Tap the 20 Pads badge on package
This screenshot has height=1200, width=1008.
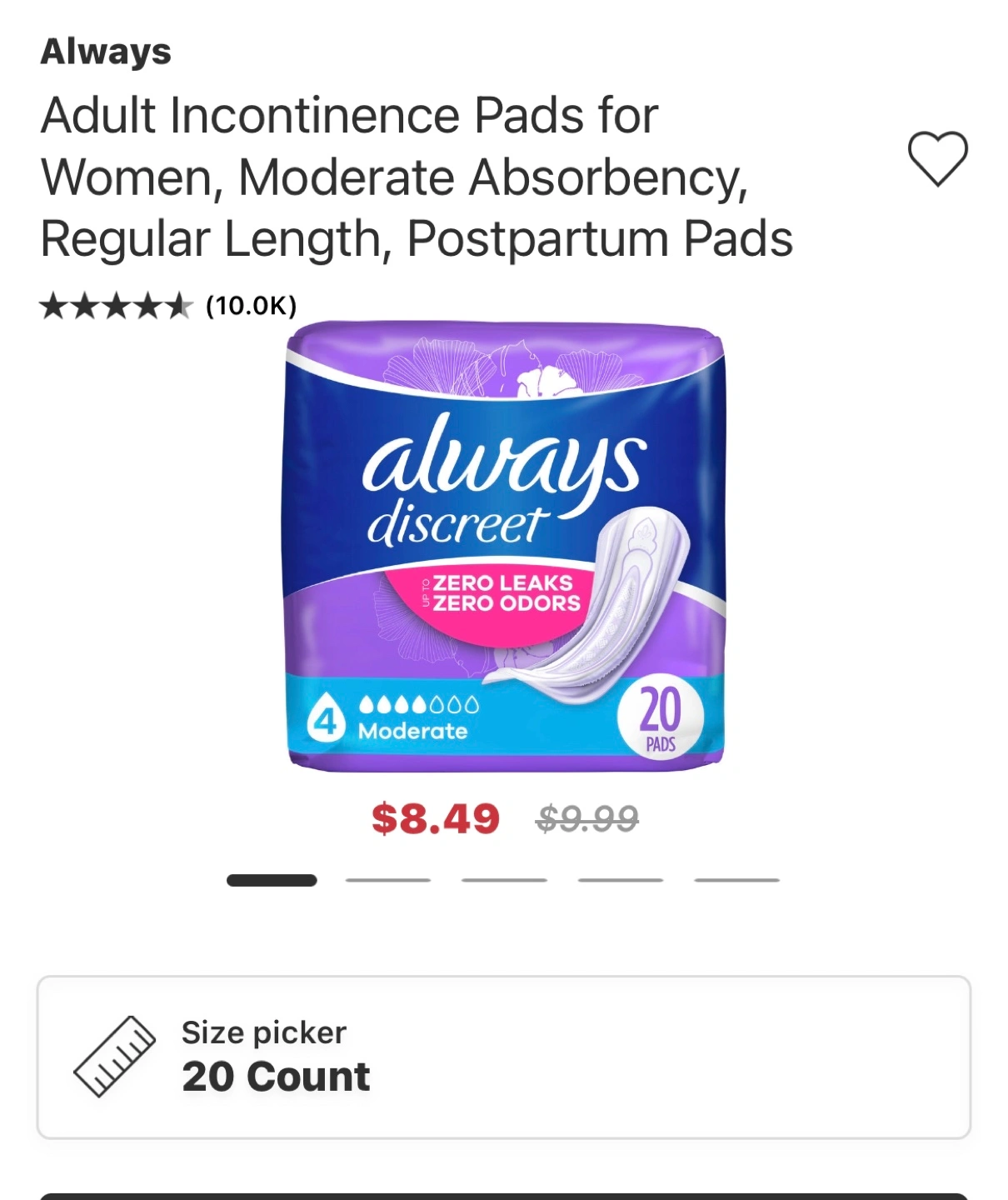click(661, 717)
